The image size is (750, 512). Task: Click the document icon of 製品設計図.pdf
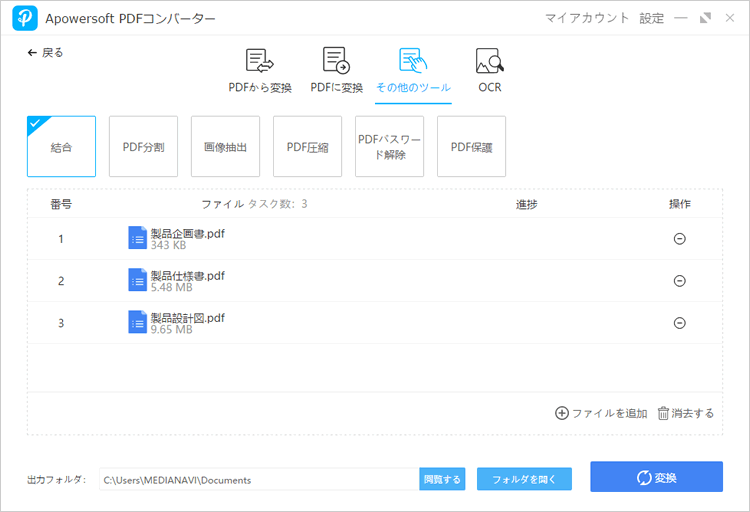(x=137, y=322)
